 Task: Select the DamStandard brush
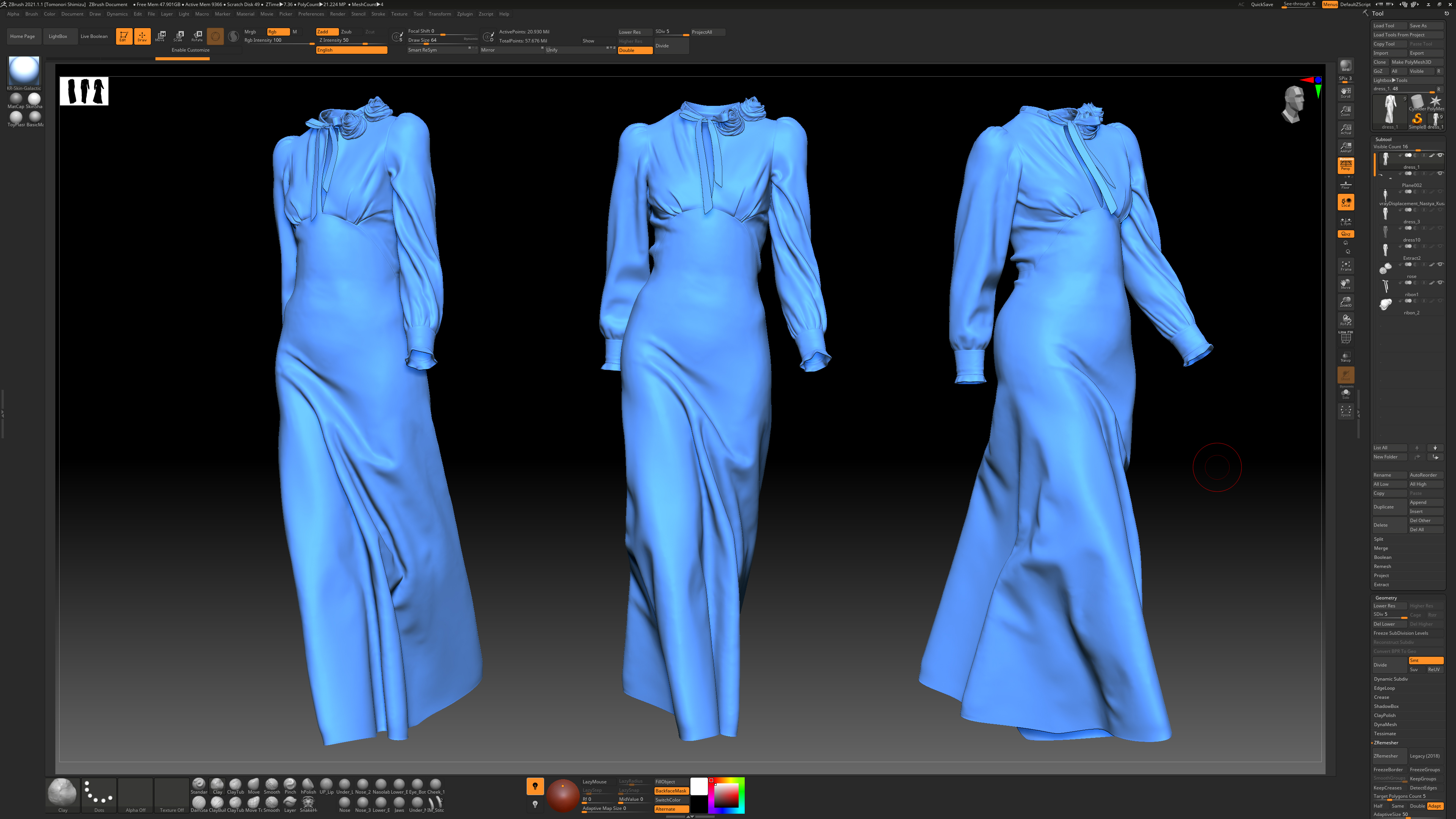(x=199, y=804)
